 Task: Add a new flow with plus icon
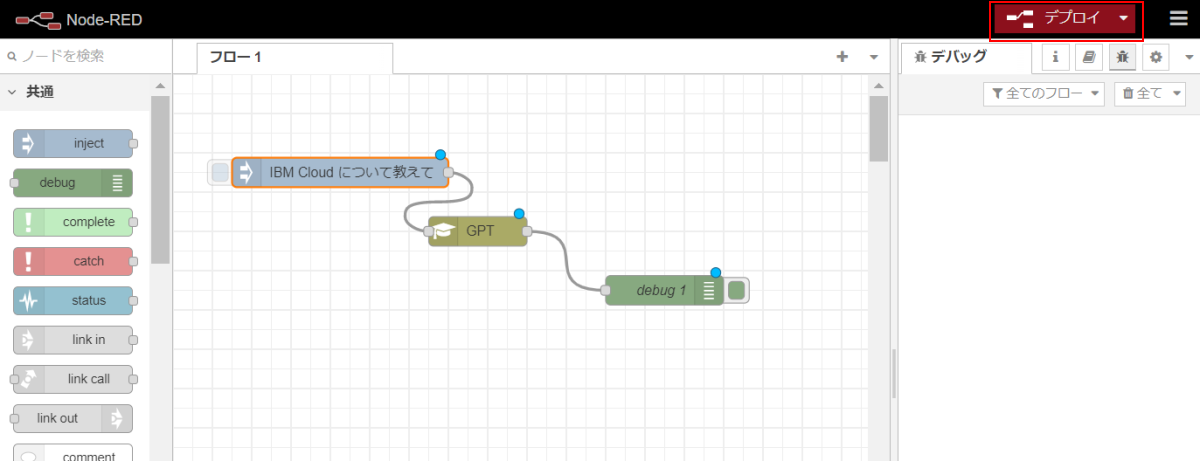842,57
